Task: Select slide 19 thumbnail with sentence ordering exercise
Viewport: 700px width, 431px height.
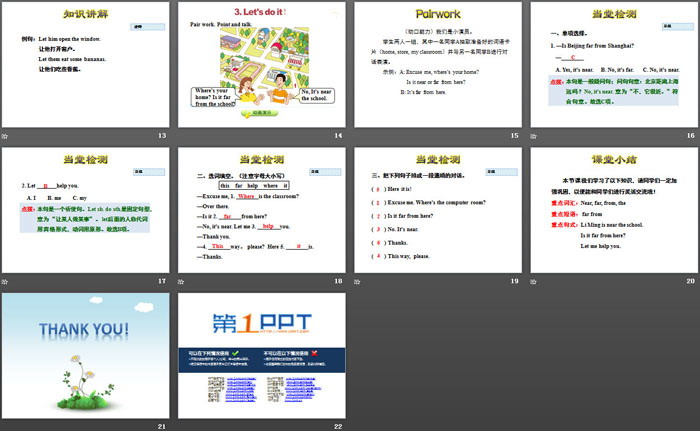Action: [438, 210]
